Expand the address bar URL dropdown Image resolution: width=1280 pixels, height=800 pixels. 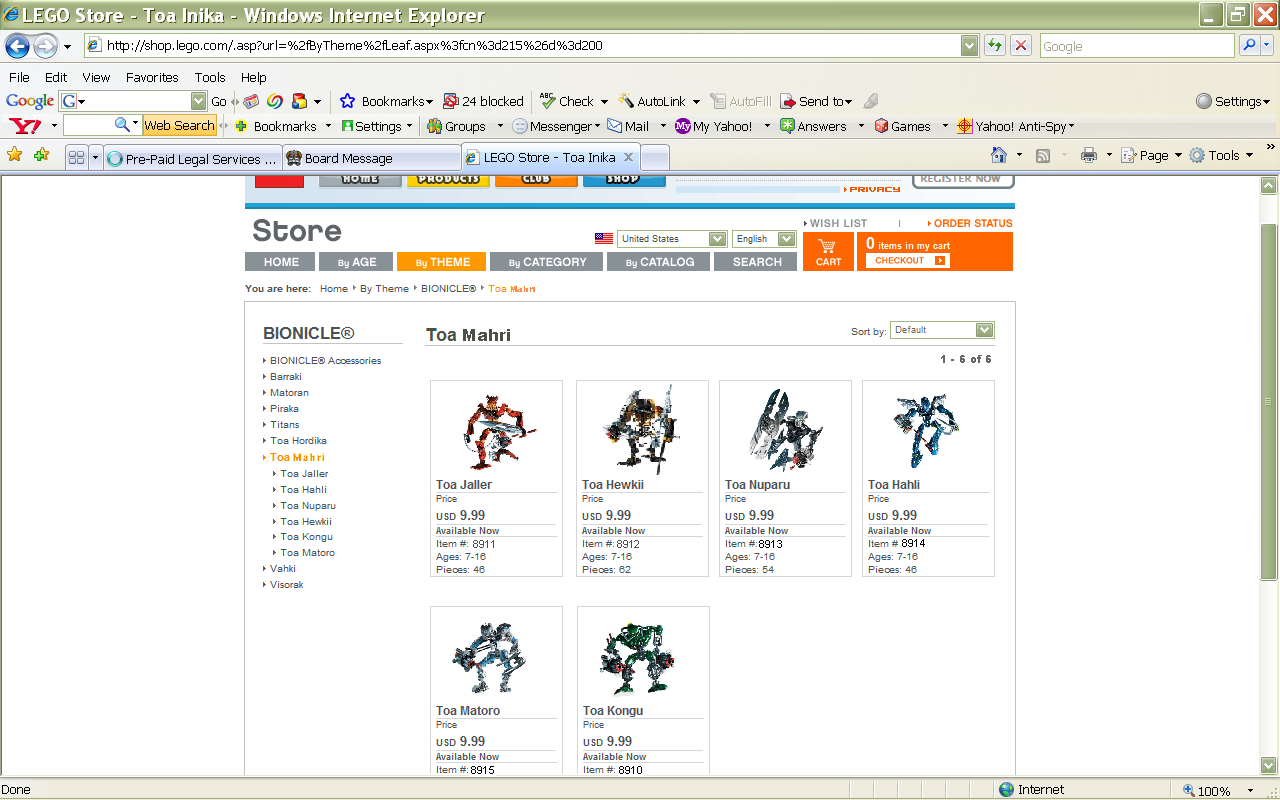pyautogui.click(x=969, y=46)
